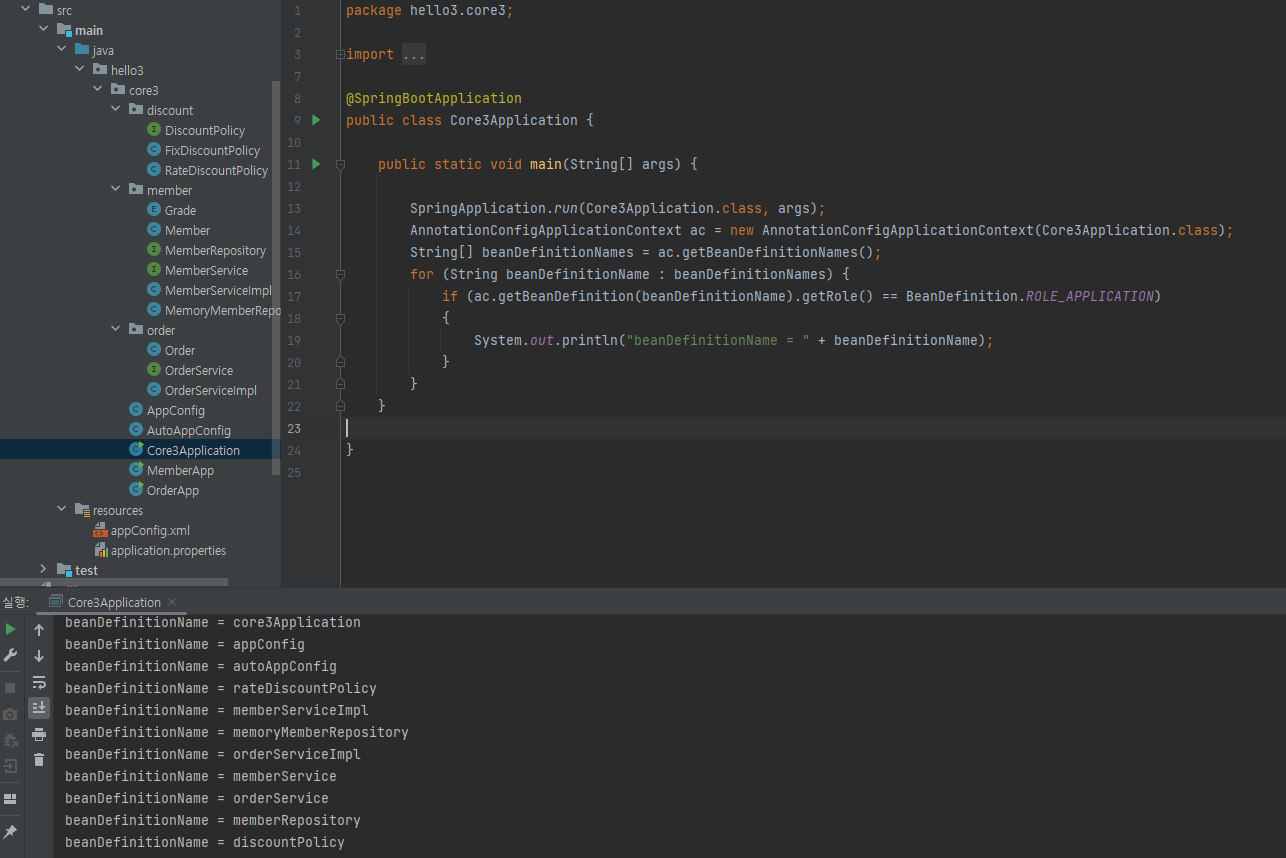Select the Core3Application run tab
Image resolution: width=1286 pixels, height=858 pixels.
(x=114, y=602)
